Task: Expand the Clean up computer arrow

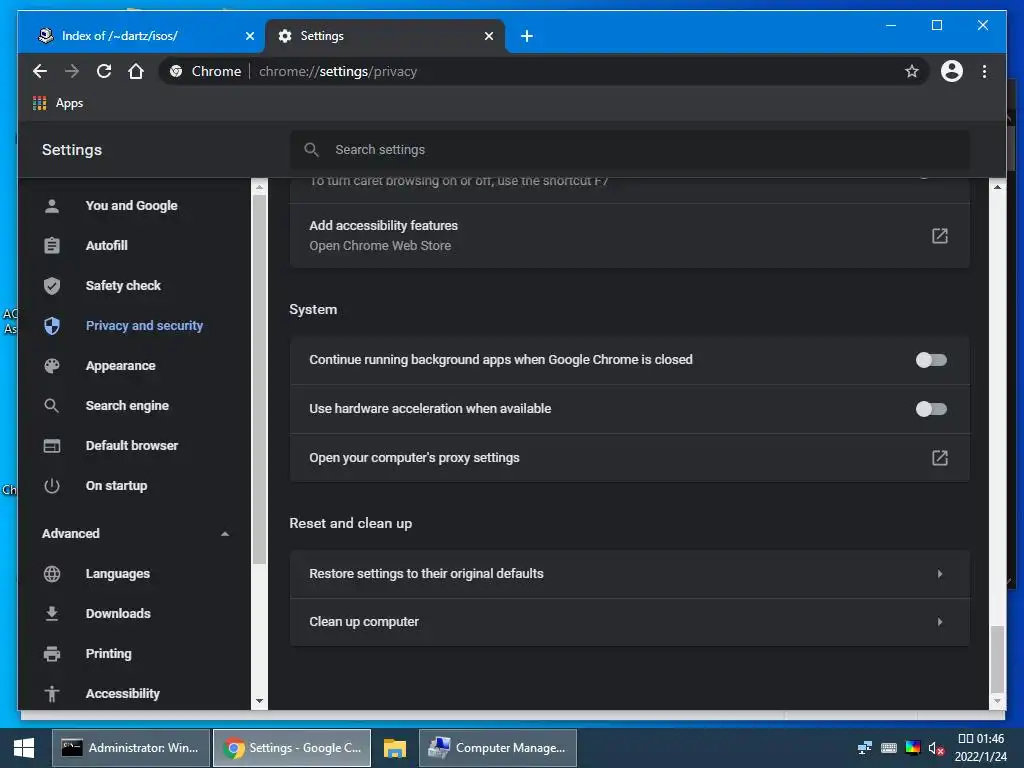Action: (x=940, y=622)
